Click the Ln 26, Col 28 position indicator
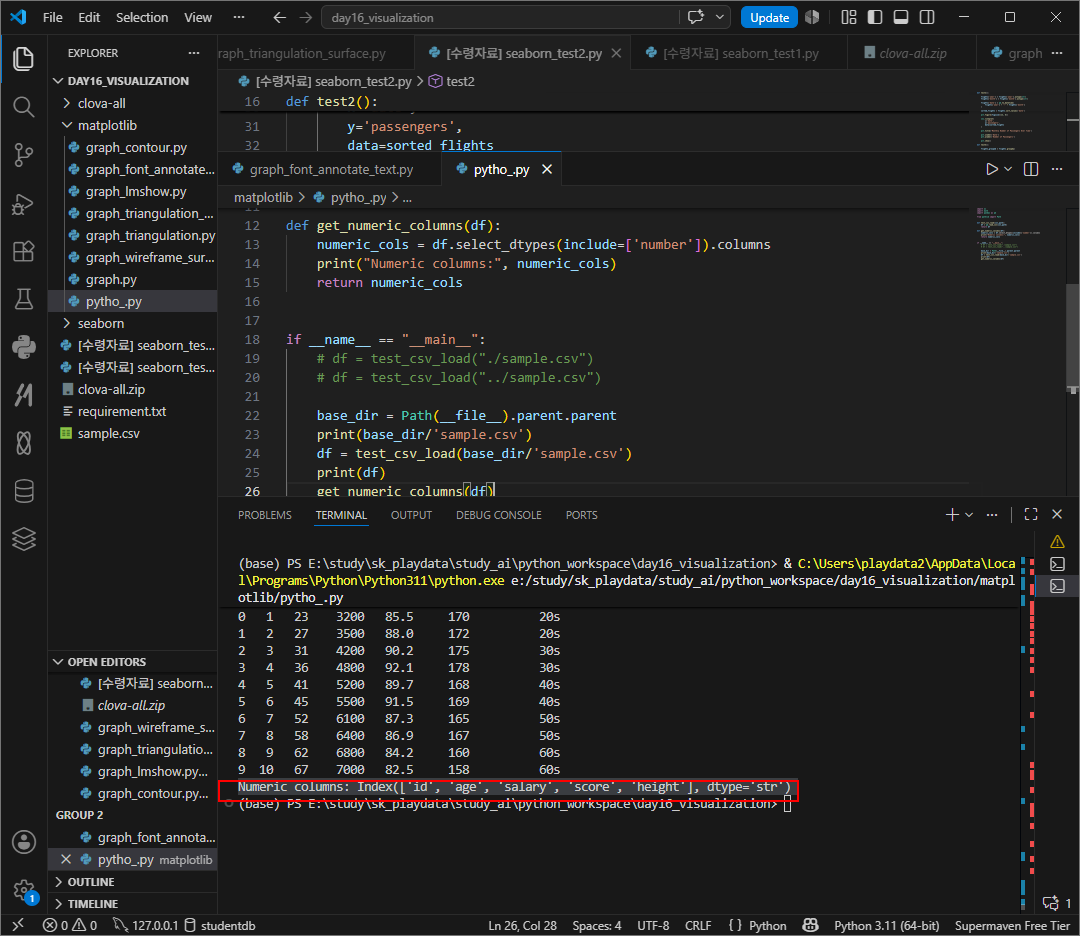 (x=522, y=925)
